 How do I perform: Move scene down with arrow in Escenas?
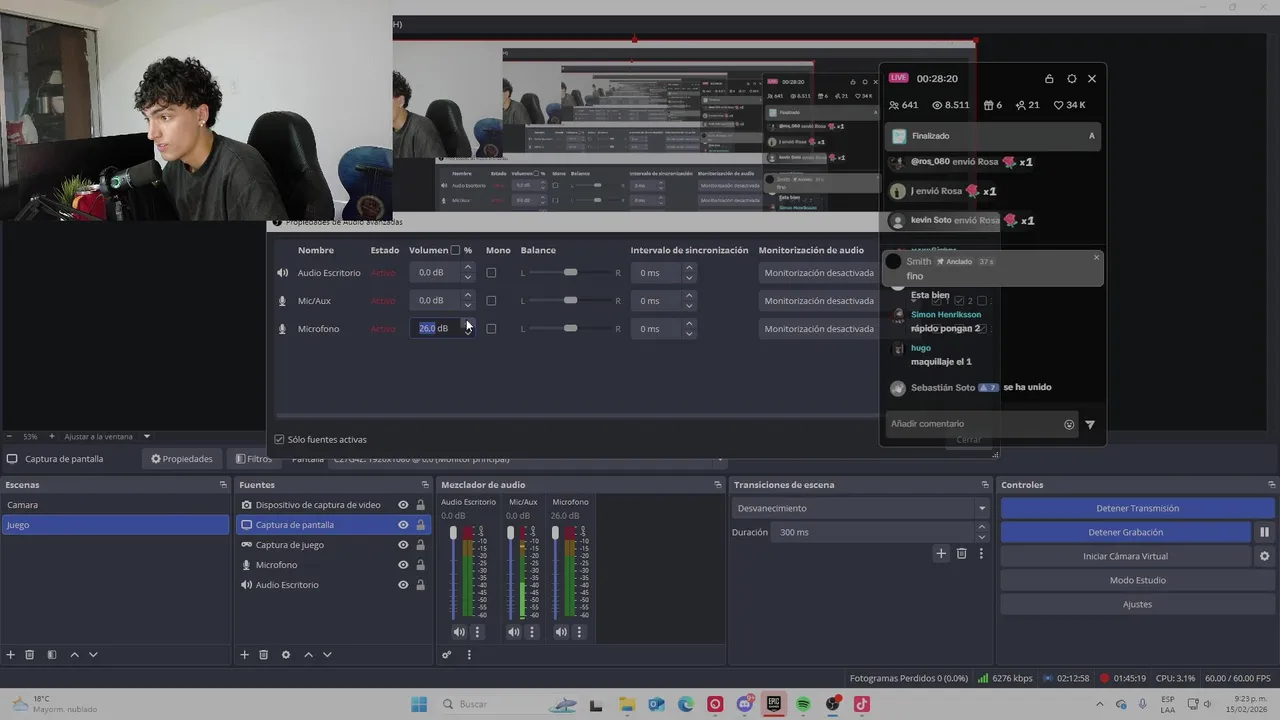click(x=93, y=655)
